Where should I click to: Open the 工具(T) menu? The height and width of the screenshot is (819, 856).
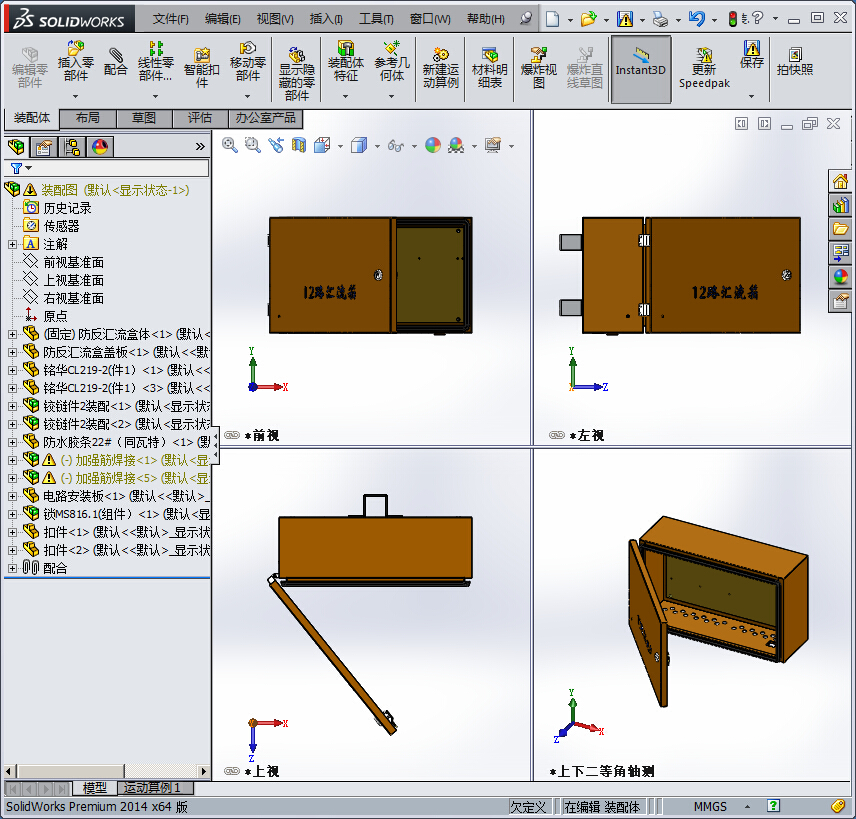click(376, 19)
